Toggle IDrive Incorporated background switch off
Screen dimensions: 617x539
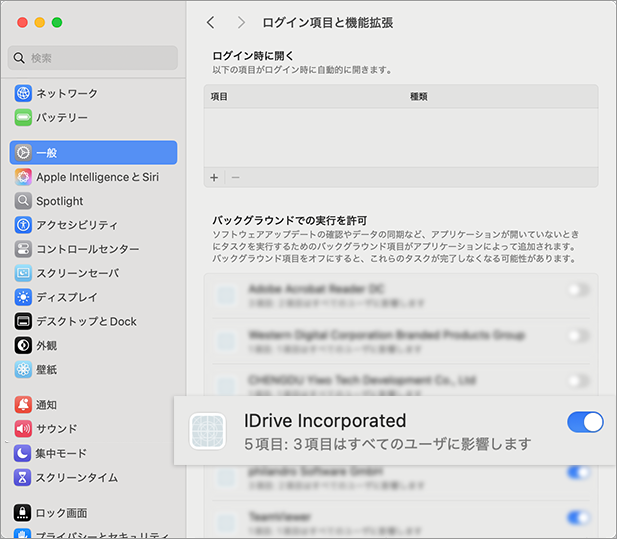point(585,422)
